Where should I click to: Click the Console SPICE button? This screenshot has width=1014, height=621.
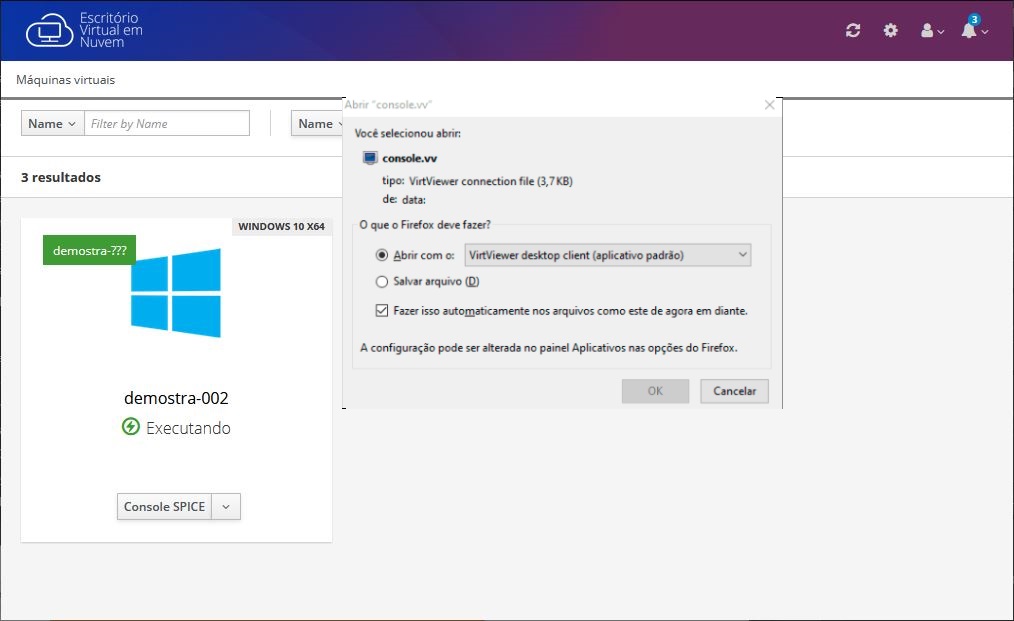coord(164,507)
